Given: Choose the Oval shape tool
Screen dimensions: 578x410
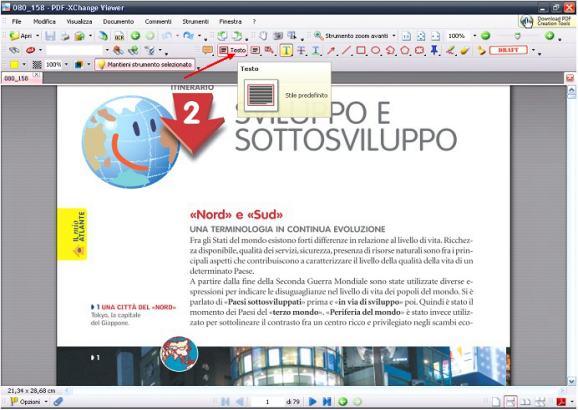Looking at the screenshot, I should (375, 50).
